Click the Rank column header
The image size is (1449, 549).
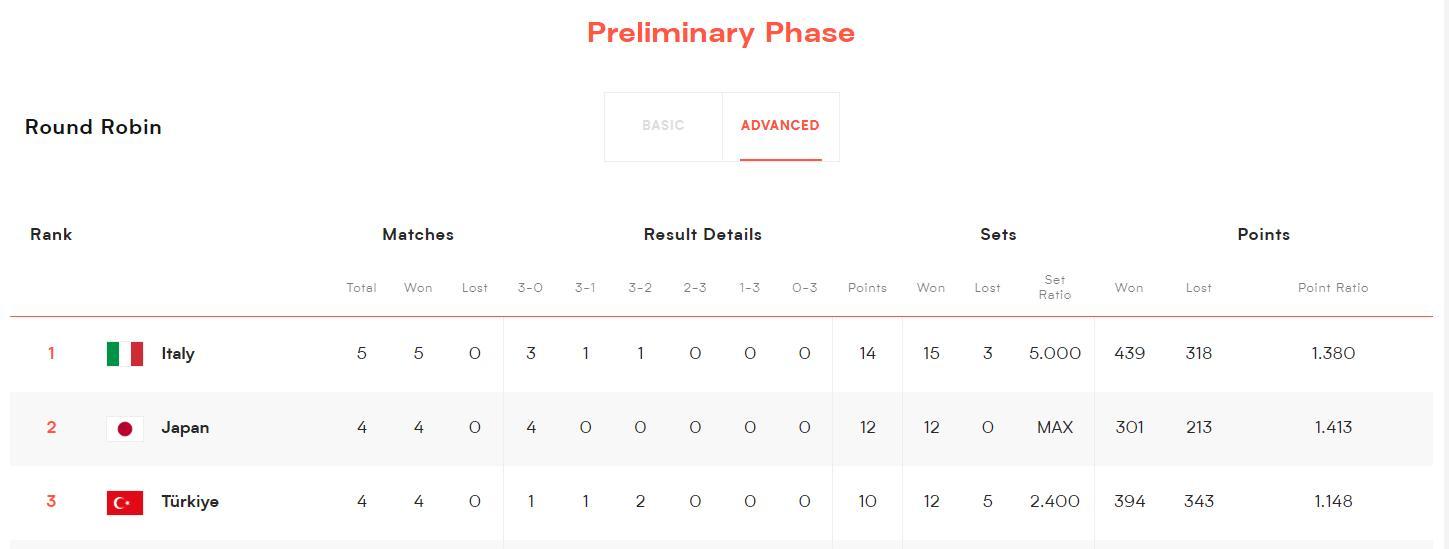(51, 235)
